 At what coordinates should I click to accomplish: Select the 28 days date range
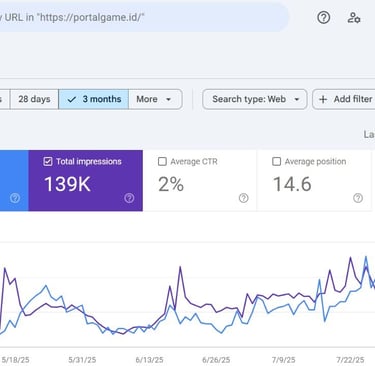click(x=34, y=99)
